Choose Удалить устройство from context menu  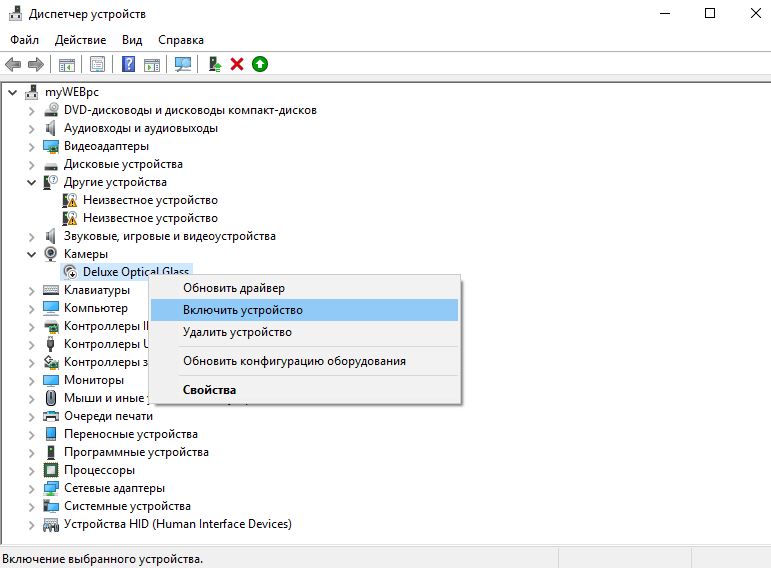pos(304,332)
